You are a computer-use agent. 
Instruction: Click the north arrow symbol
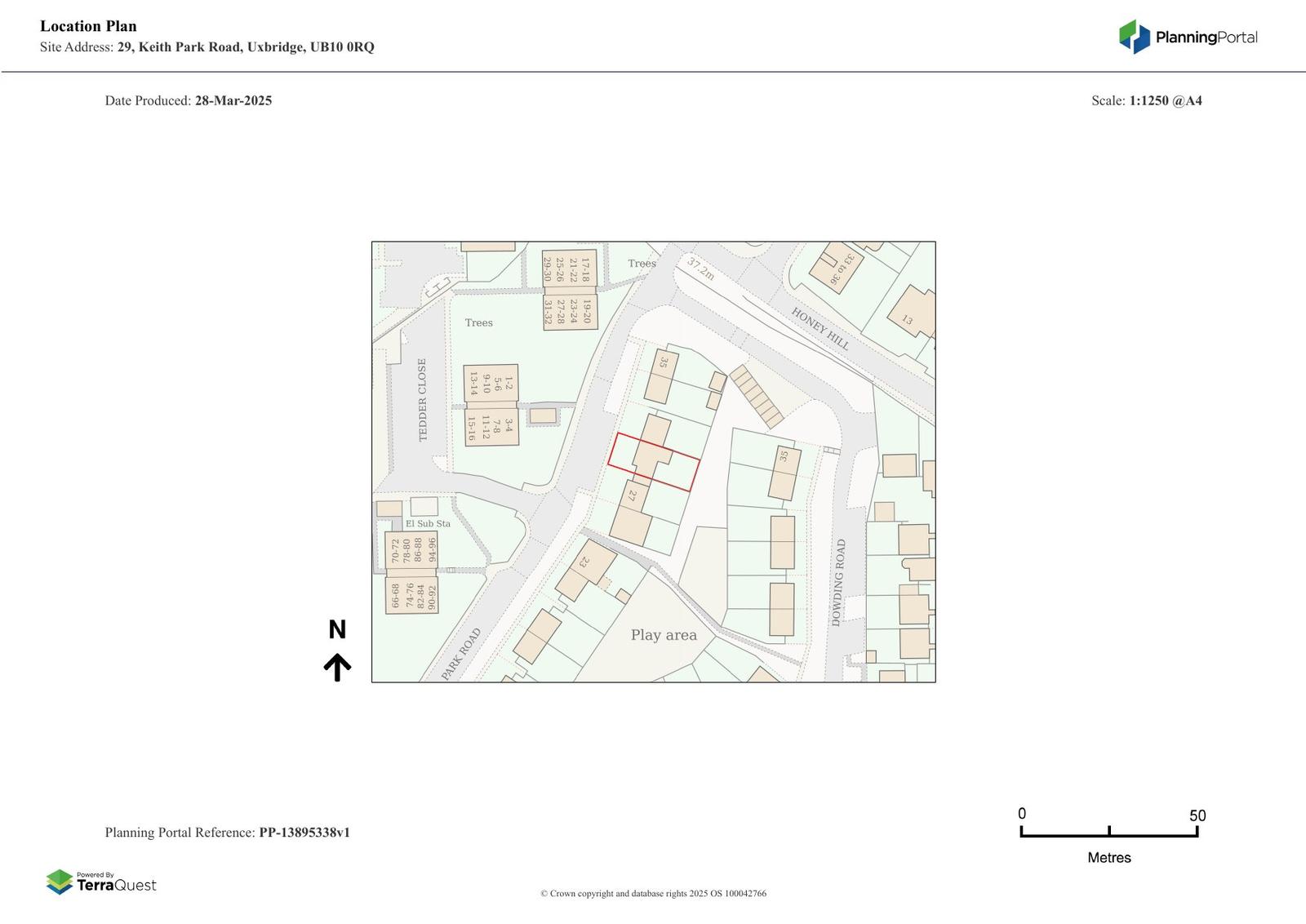tap(337, 666)
